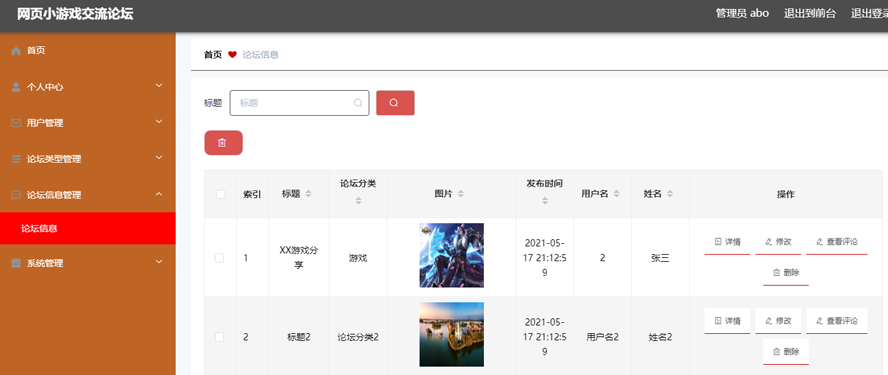Open the 论坛类型管理 sidebar menu
Image resolution: width=888 pixels, height=375 pixels.
coord(88,159)
